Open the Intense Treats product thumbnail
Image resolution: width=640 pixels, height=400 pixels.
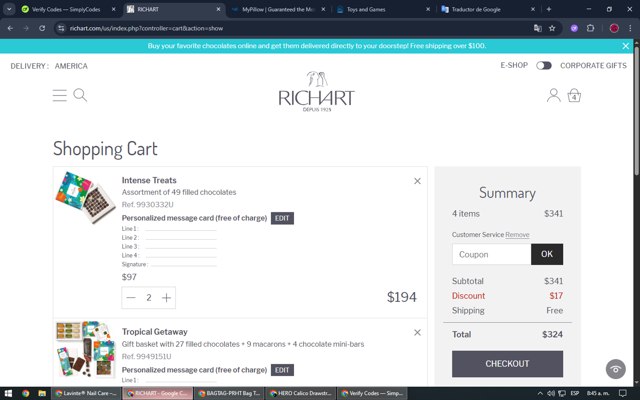pyautogui.click(x=86, y=197)
